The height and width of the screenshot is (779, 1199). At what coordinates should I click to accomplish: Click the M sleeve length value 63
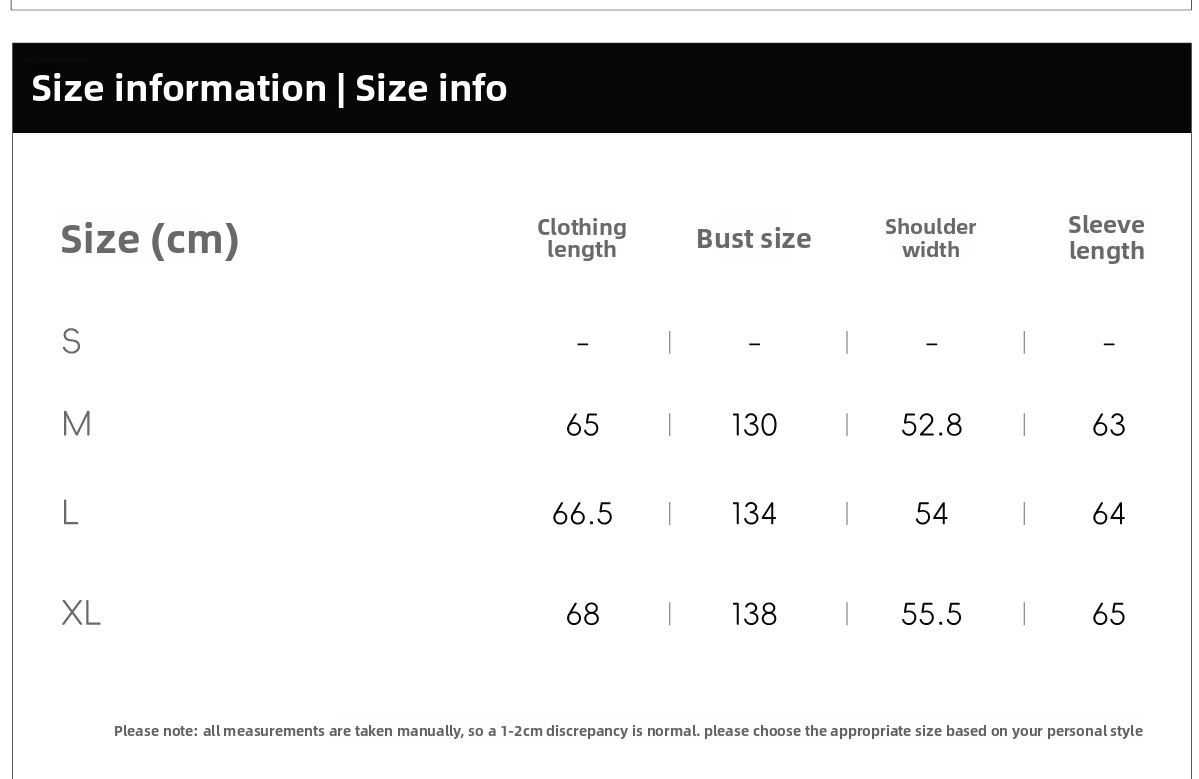(x=1108, y=425)
